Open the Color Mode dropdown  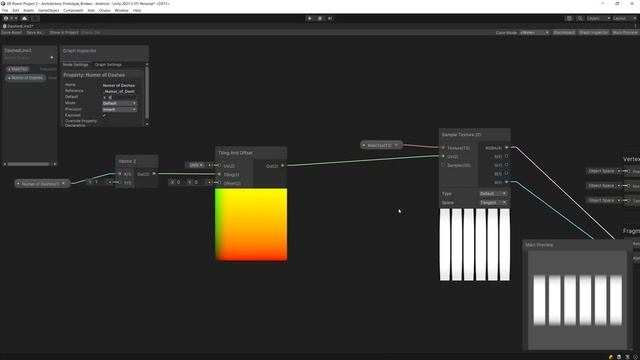click(x=534, y=32)
